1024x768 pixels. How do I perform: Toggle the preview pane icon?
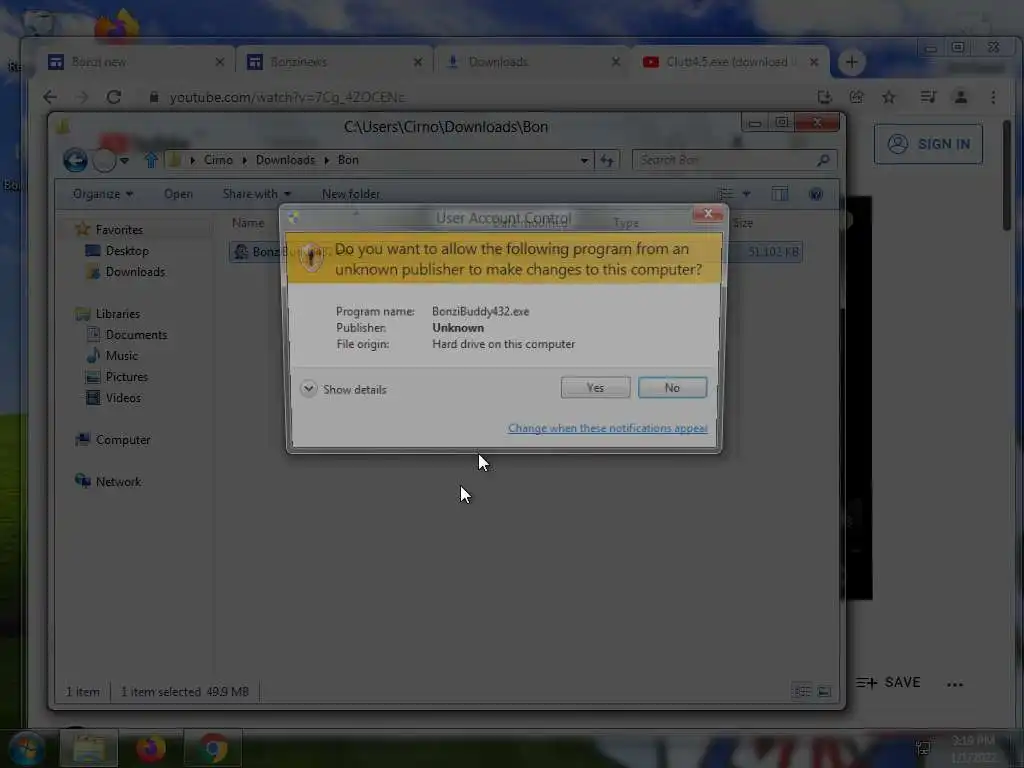click(780, 193)
